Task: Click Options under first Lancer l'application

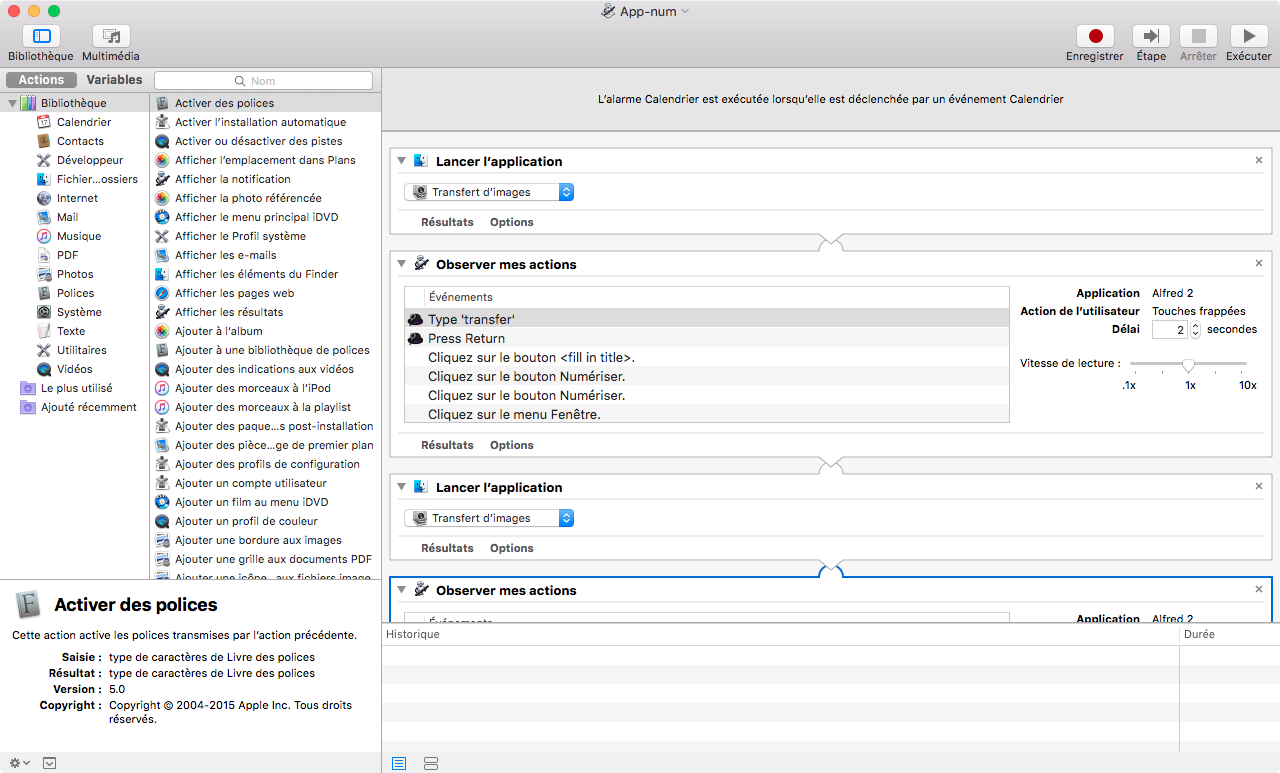Action: coord(511,222)
